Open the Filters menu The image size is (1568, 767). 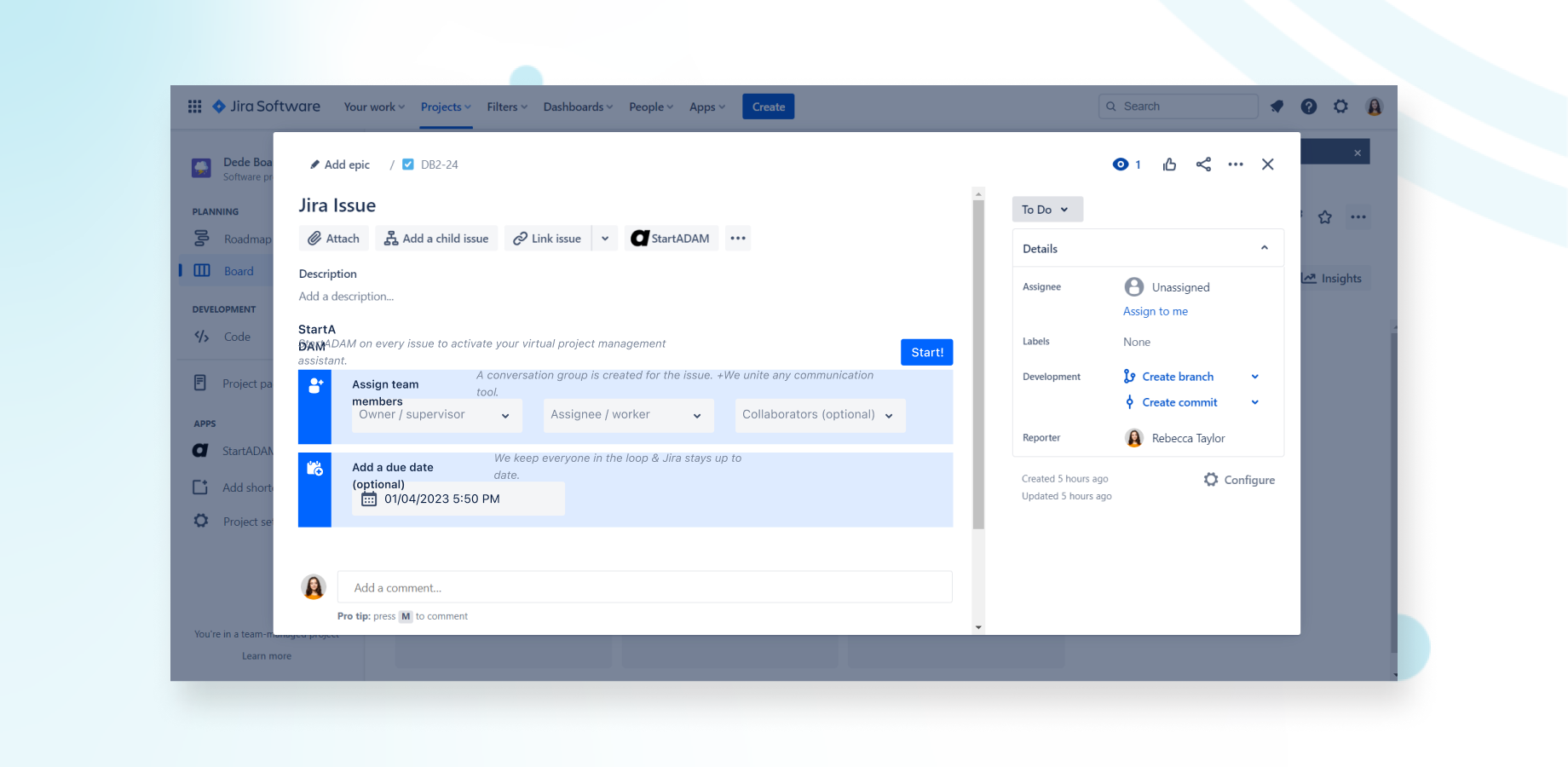507,107
